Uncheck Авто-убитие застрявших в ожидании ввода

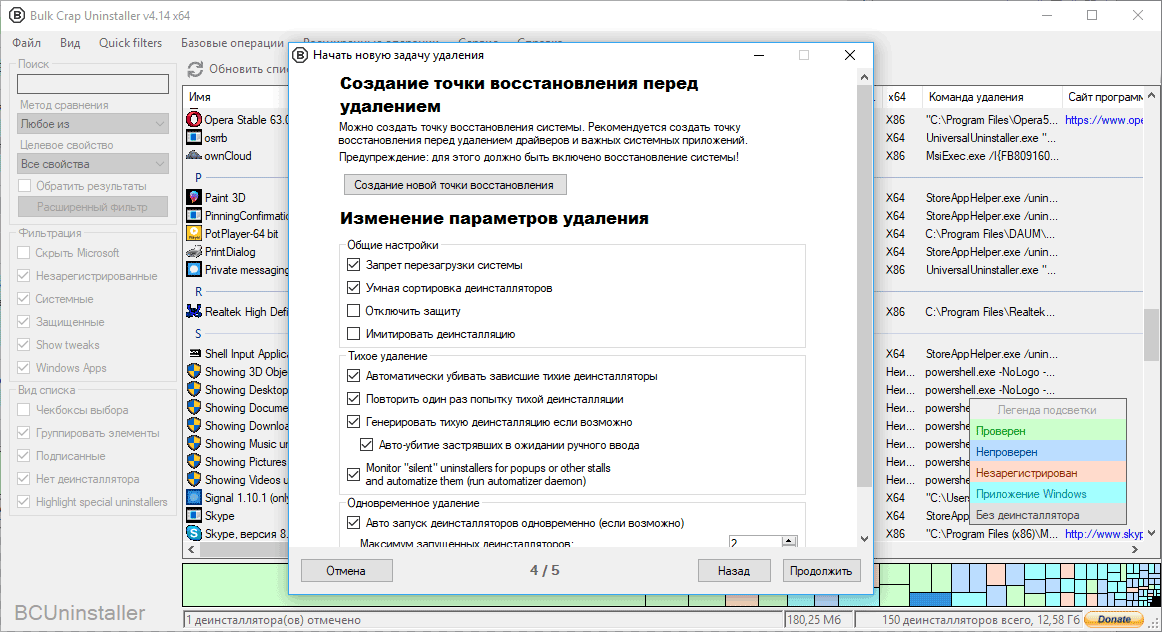366,445
